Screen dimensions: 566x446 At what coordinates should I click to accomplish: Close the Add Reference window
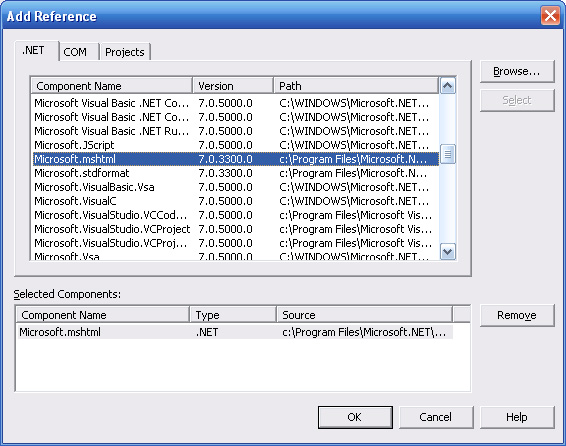point(550,16)
